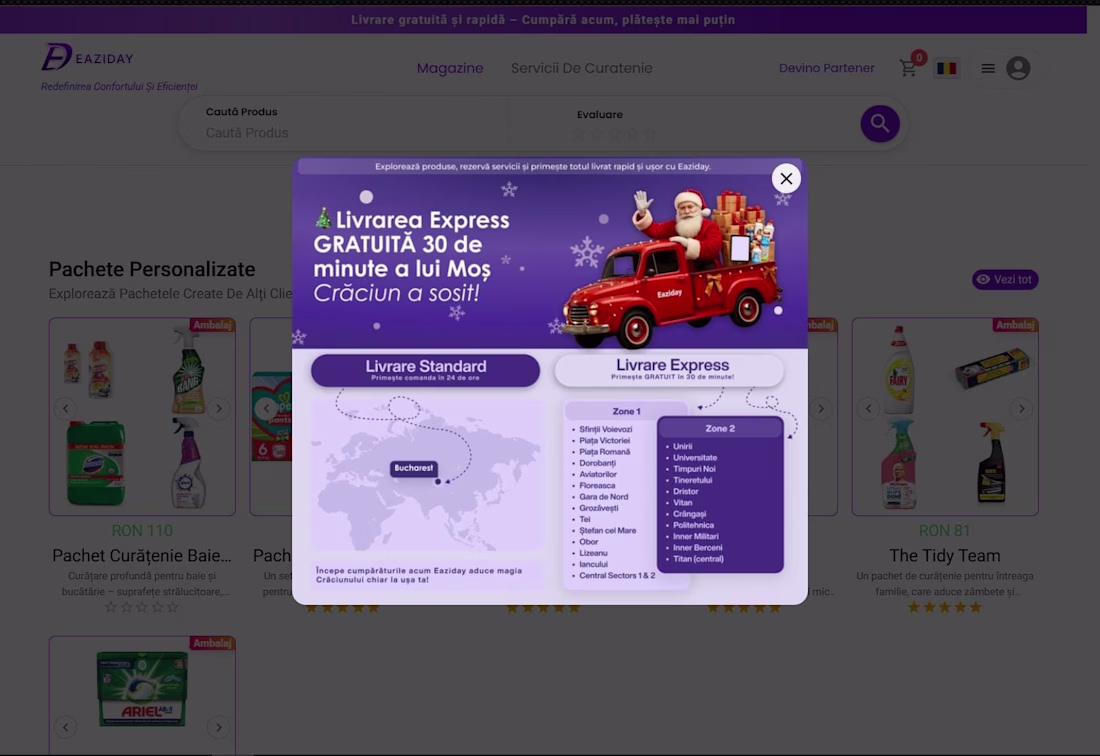
Task: Switch language via Romanian flag icon
Action: [x=946, y=68]
